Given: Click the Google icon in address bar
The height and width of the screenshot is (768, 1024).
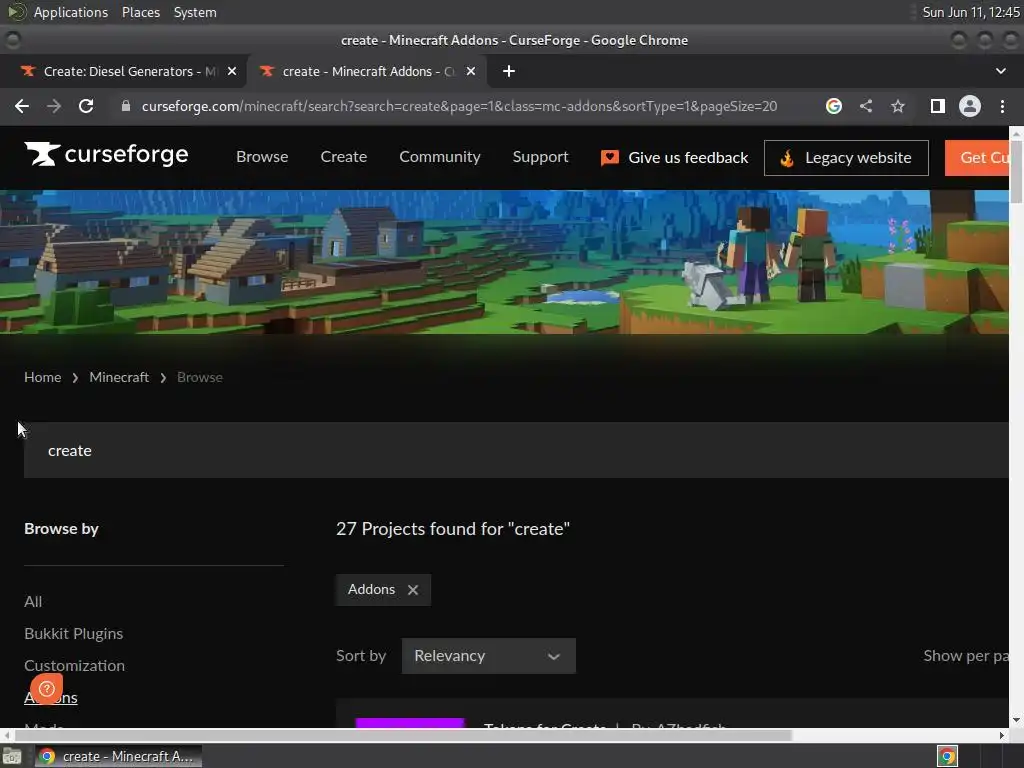Looking at the screenshot, I should point(833,106).
